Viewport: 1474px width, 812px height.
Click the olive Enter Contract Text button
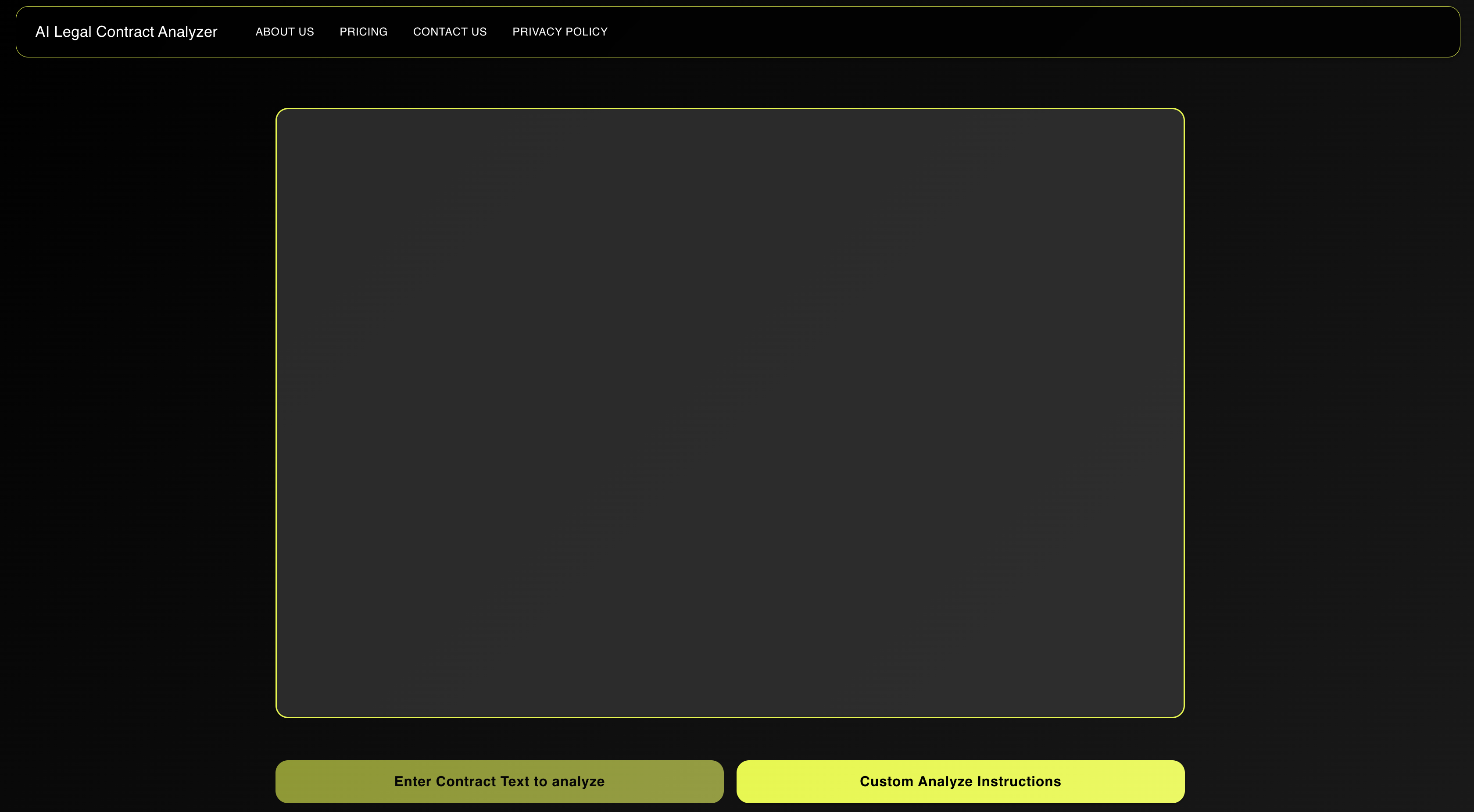(x=499, y=781)
